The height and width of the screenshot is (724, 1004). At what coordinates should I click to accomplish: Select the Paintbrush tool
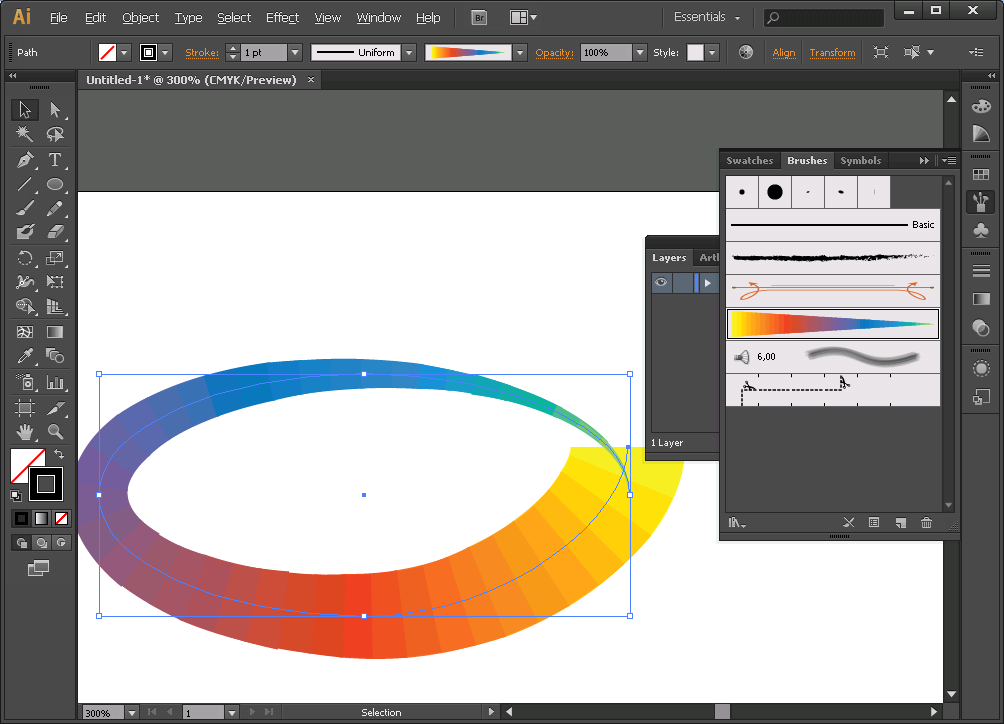click(x=24, y=208)
